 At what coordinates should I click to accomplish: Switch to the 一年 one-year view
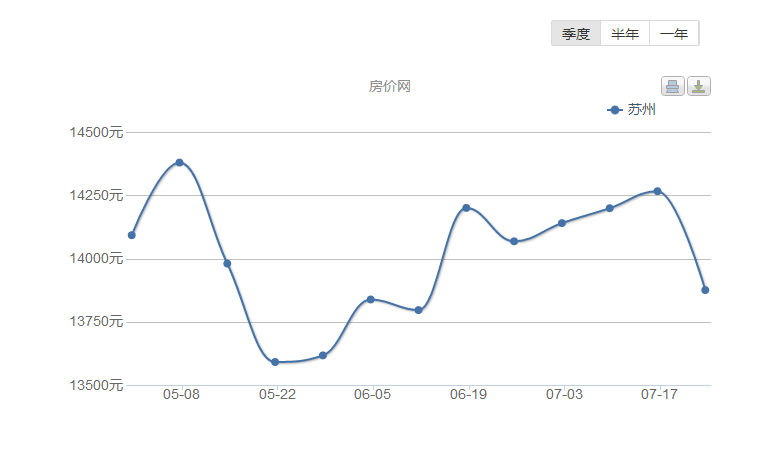(x=674, y=33)
